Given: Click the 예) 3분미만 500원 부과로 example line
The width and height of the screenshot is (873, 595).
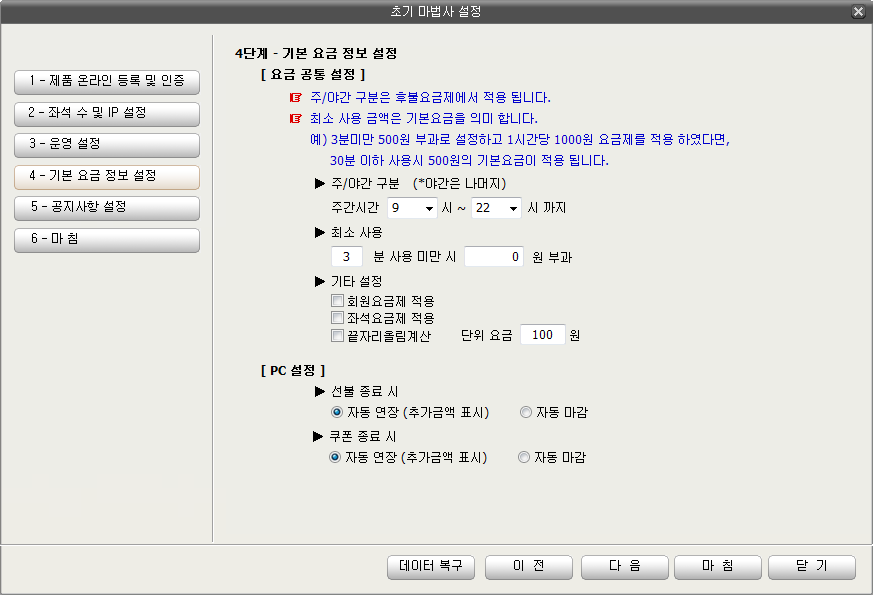Looking at the screenshot, I should coord(520,140).
